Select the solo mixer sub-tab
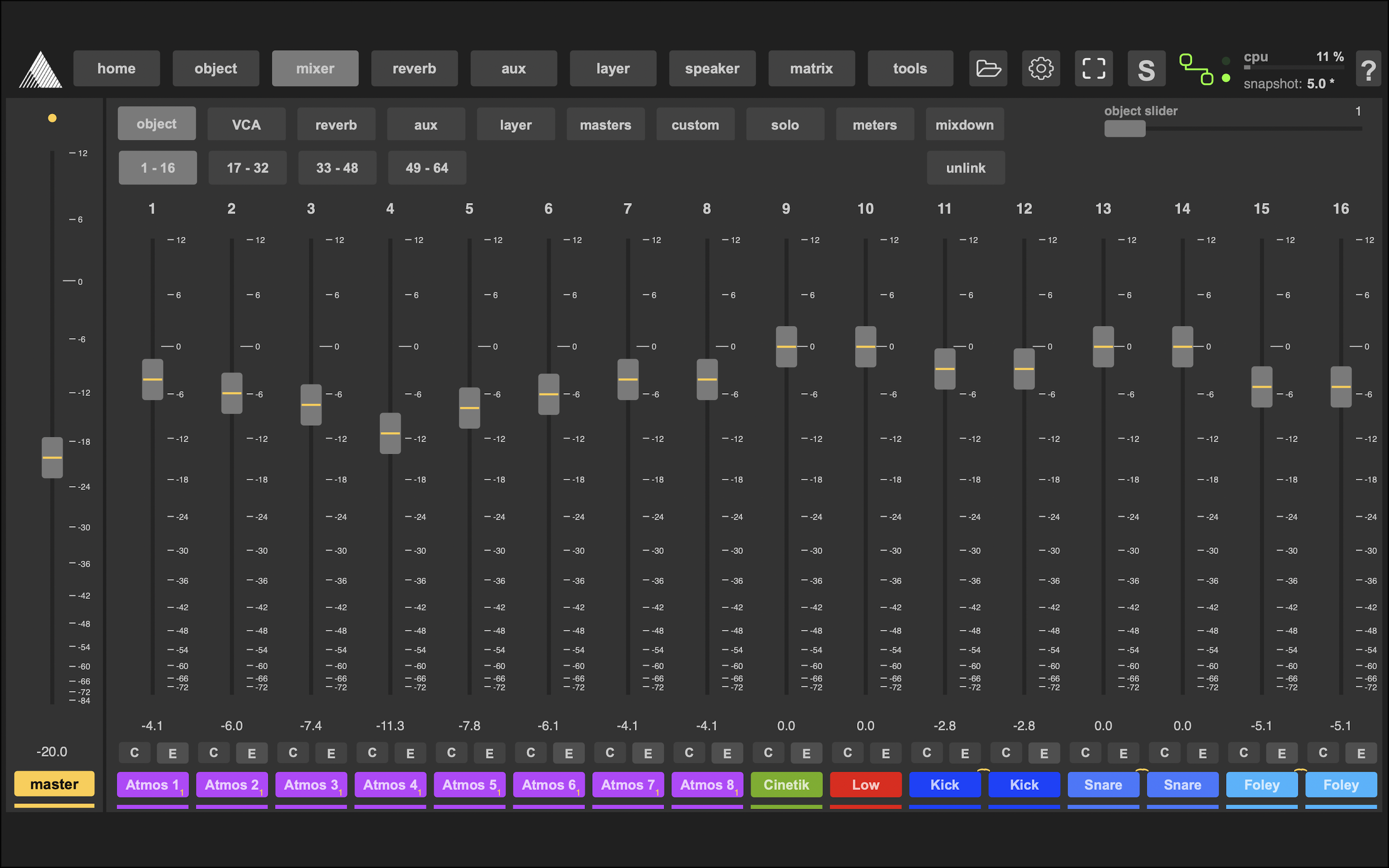This screenshot has height=868, width=1389. coord(785,124)
